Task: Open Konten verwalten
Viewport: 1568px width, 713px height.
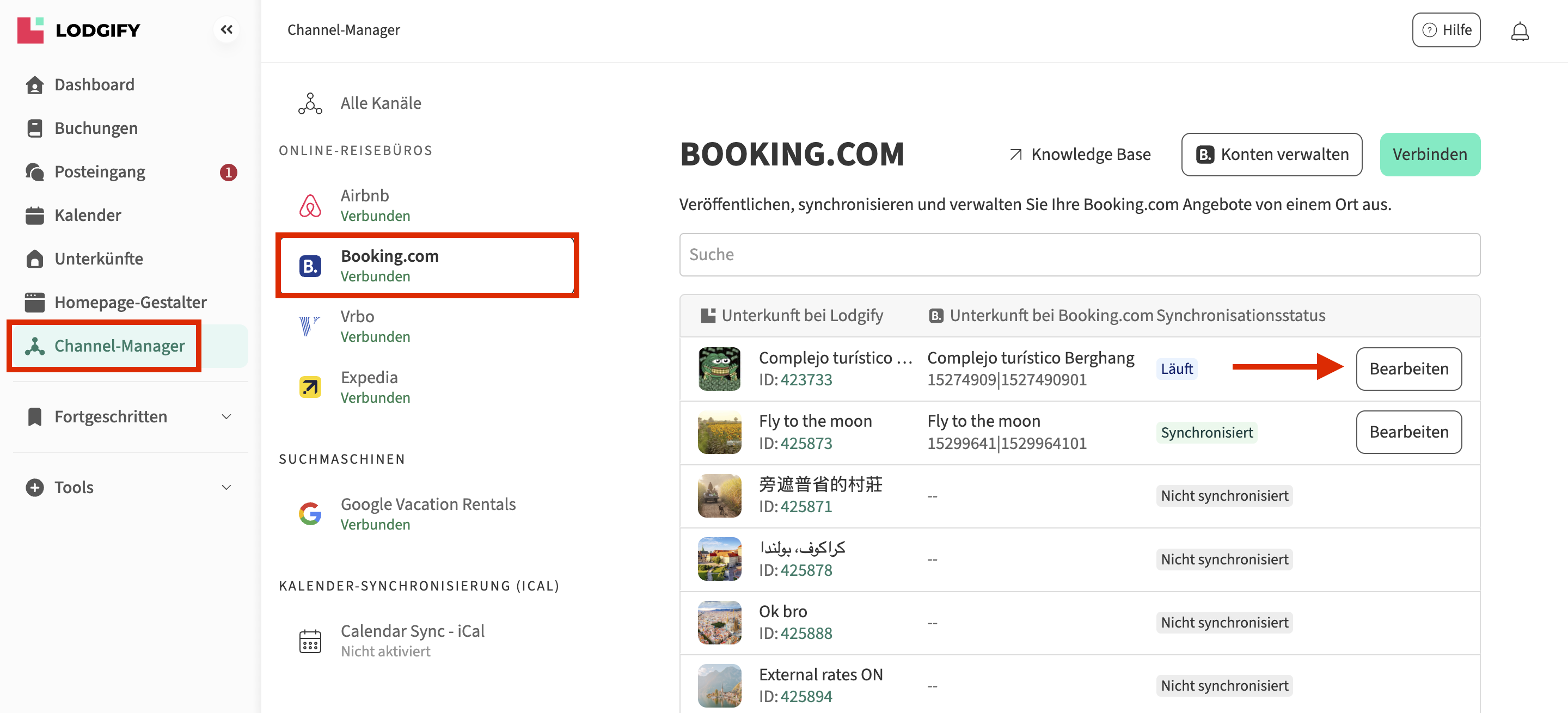Action: 1272,155
